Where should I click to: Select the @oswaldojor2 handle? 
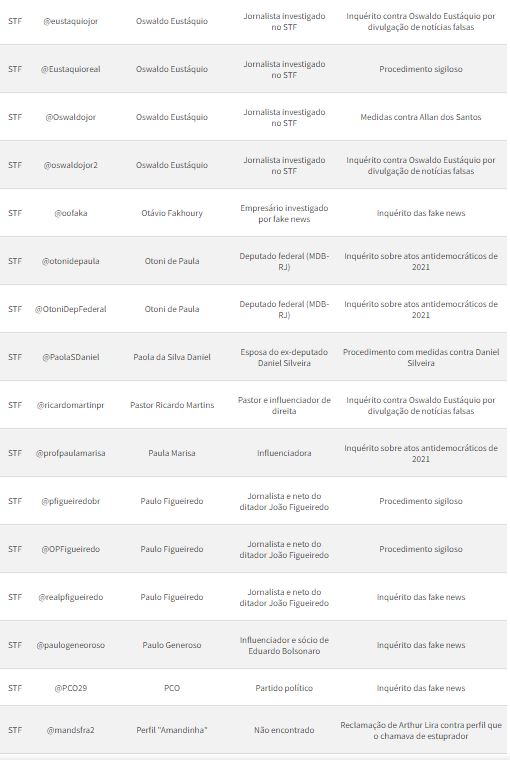(71, 165)
